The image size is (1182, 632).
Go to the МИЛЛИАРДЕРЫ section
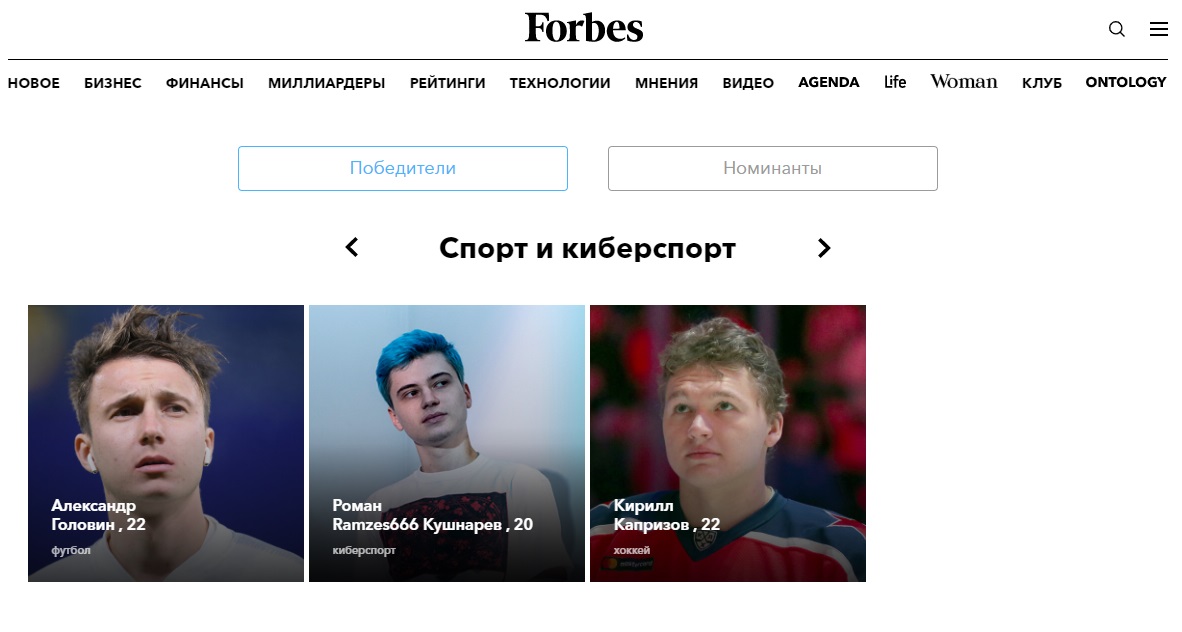tap(326, 83)
